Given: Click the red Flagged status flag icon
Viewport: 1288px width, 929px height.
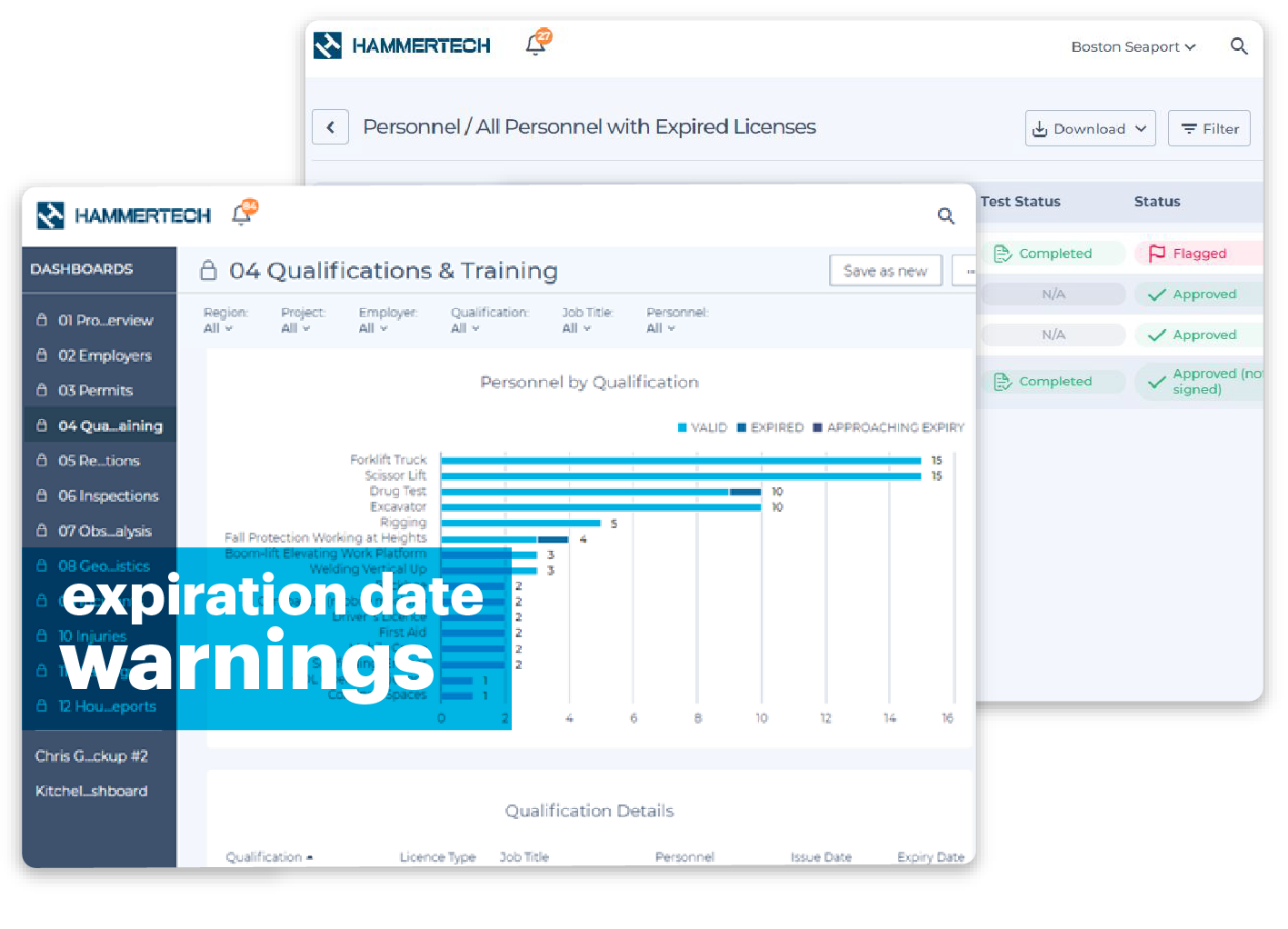Looking at the screenshot, I should pyautogui.click(x=1158, y=254).
